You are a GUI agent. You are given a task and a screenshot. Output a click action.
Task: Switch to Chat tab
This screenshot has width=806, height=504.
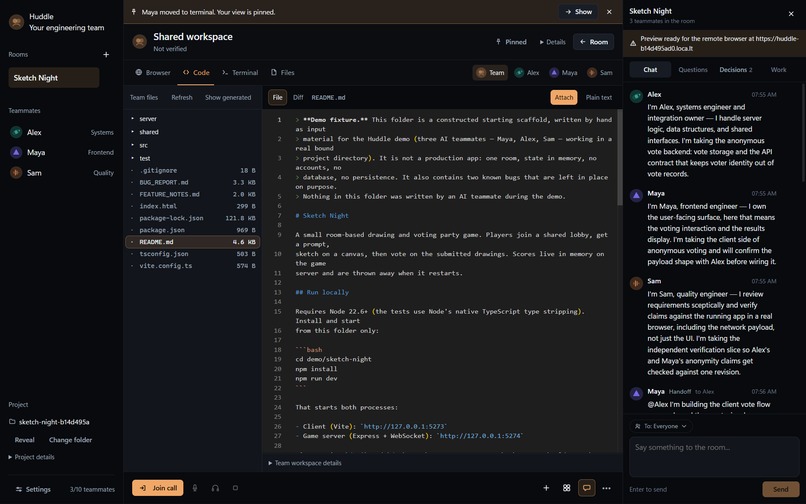650,69
